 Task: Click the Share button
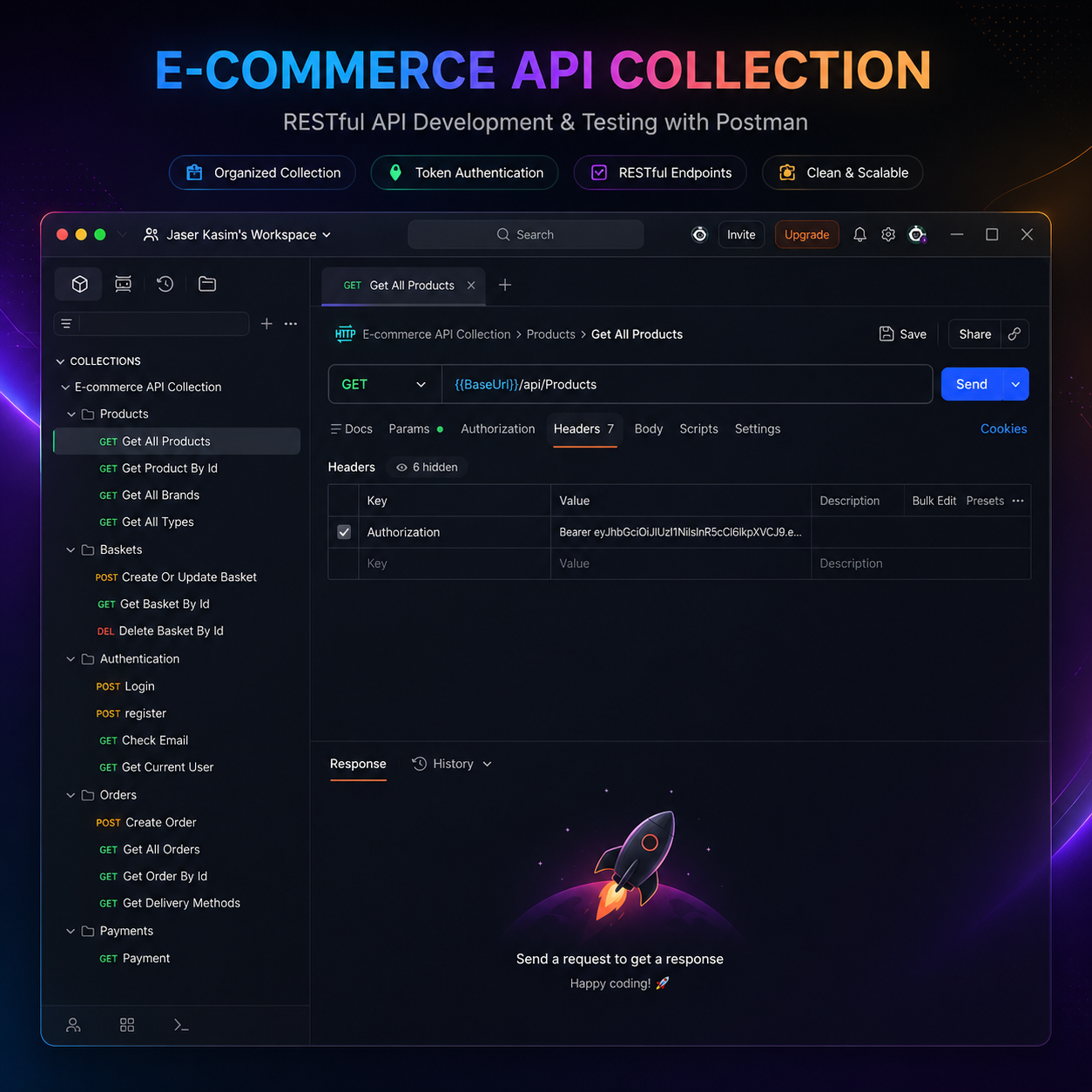point(975,334)
